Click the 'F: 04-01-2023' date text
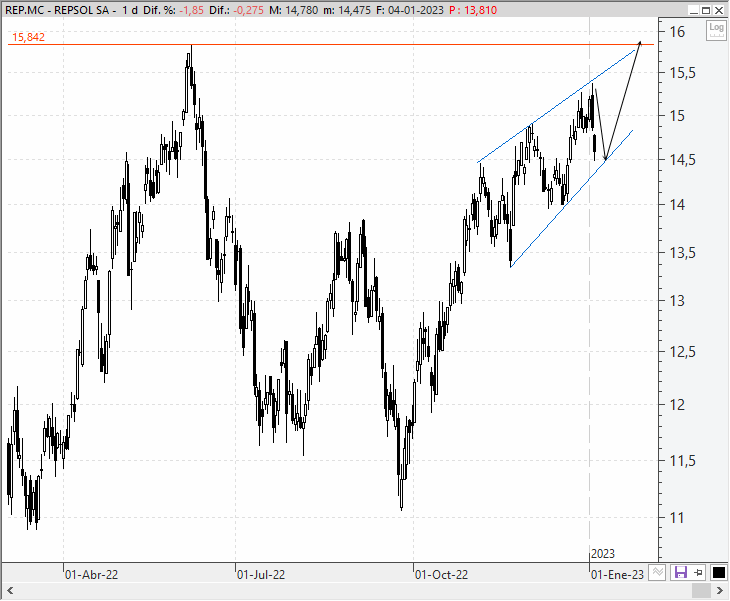This screenshot has height=601, width=730. [410, 10]
